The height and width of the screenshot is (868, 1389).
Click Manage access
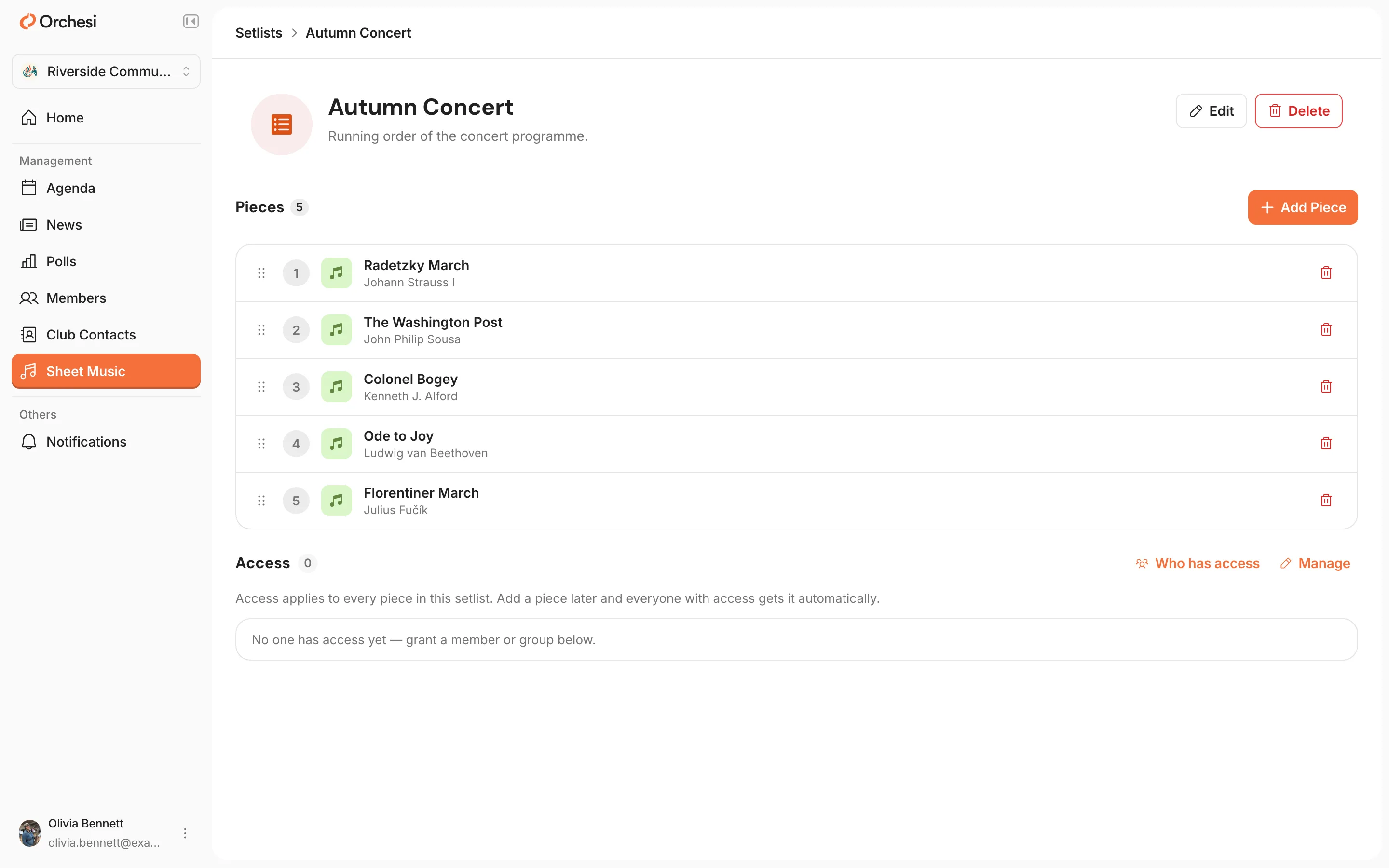click(x=1315, y=563)
